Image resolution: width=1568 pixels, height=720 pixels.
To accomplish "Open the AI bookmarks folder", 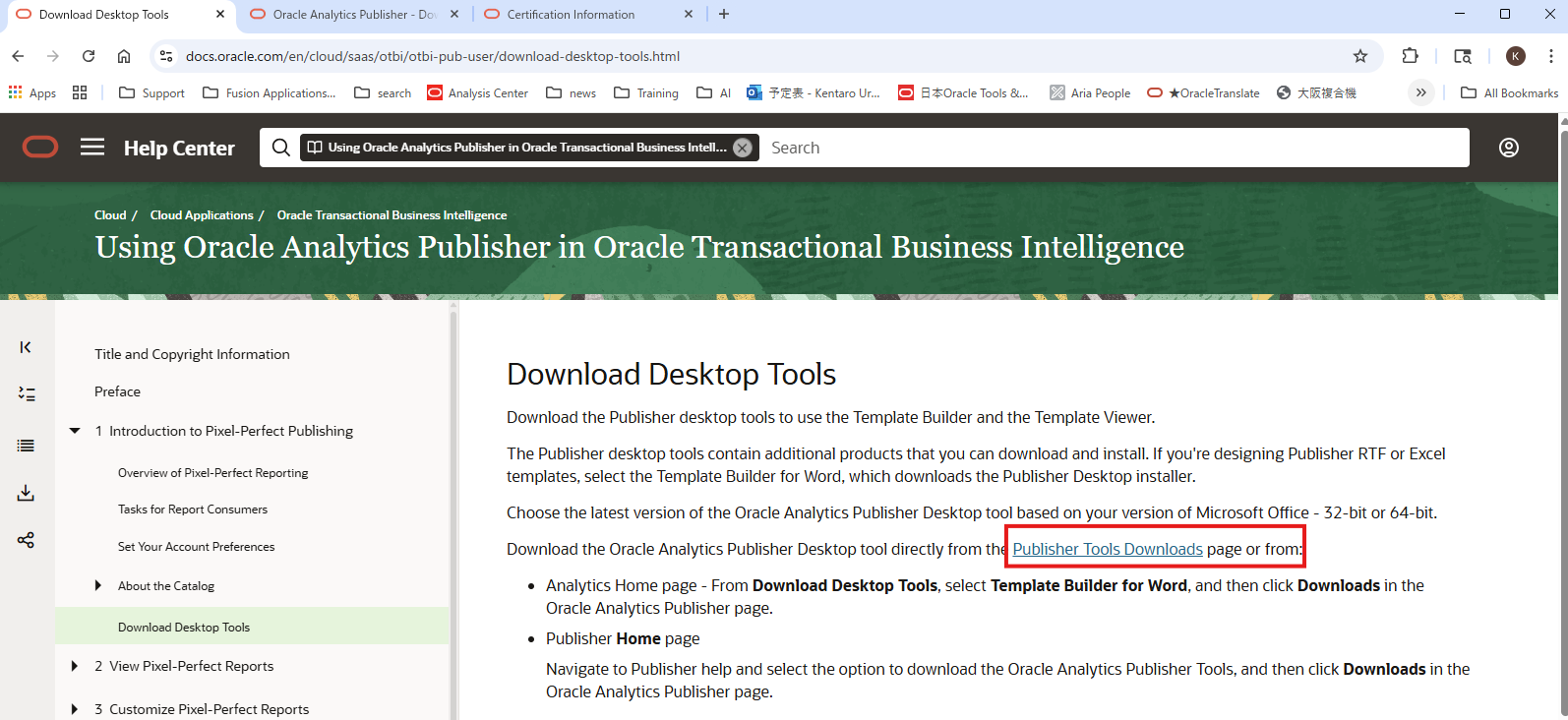I will (x=714, y=92).
